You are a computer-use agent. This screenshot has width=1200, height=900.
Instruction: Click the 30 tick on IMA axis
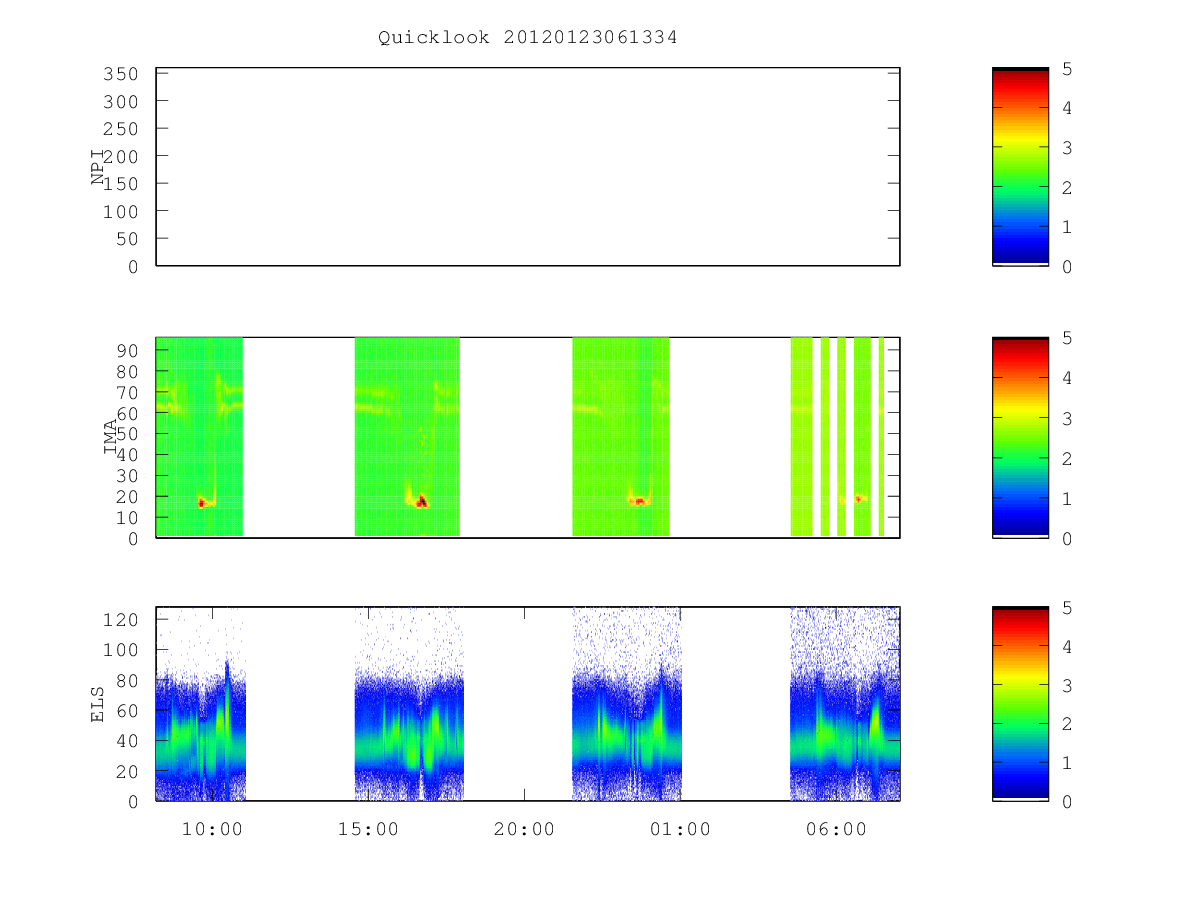tap(127, 476)
